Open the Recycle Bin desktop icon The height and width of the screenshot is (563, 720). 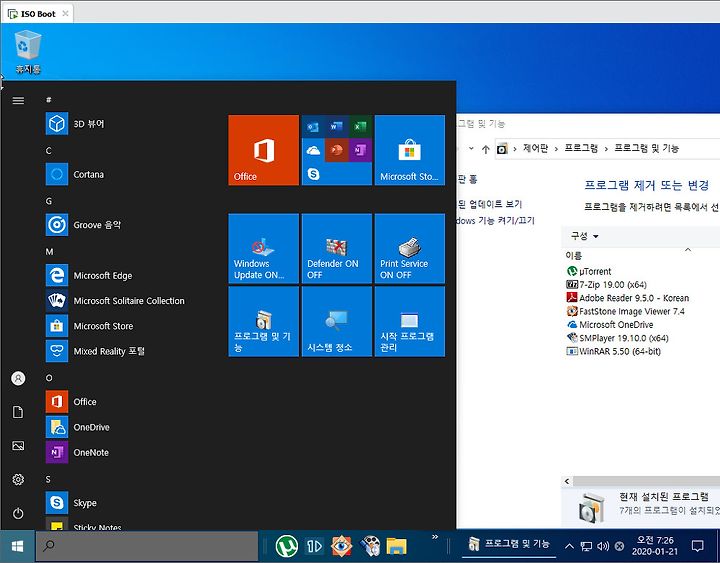point(28,51)
